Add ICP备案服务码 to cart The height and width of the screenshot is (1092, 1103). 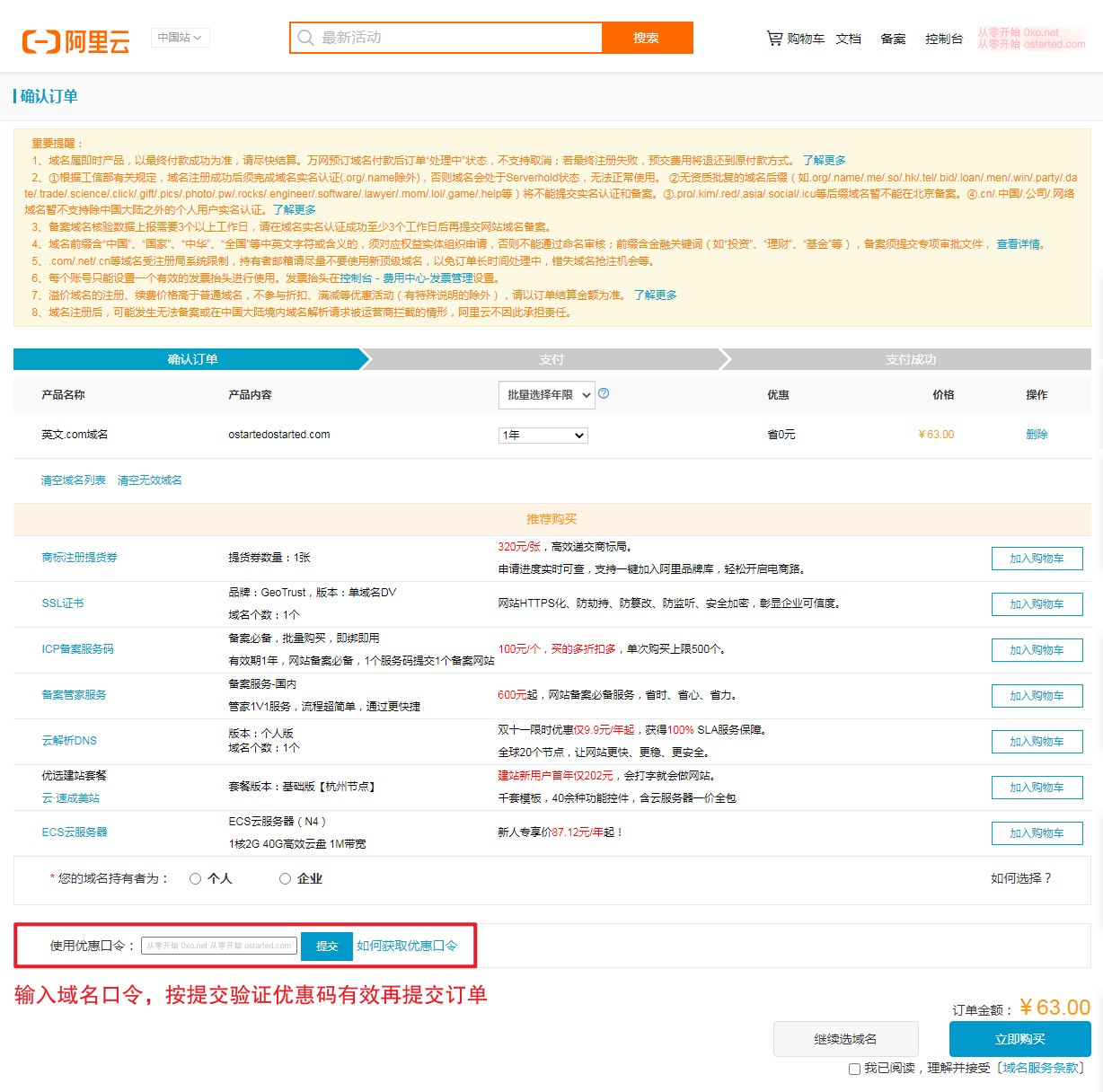tap(1037, 650)
